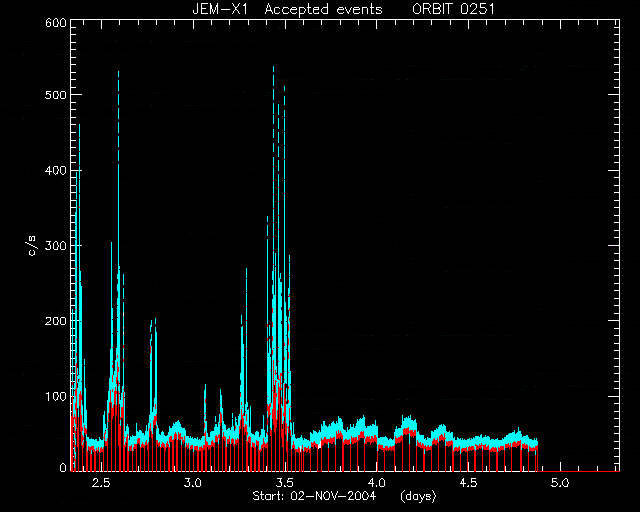The height and width of the screenshot is (512, 640).
Task: Click the 600 y-axis tick label
Action: point(56,23)
